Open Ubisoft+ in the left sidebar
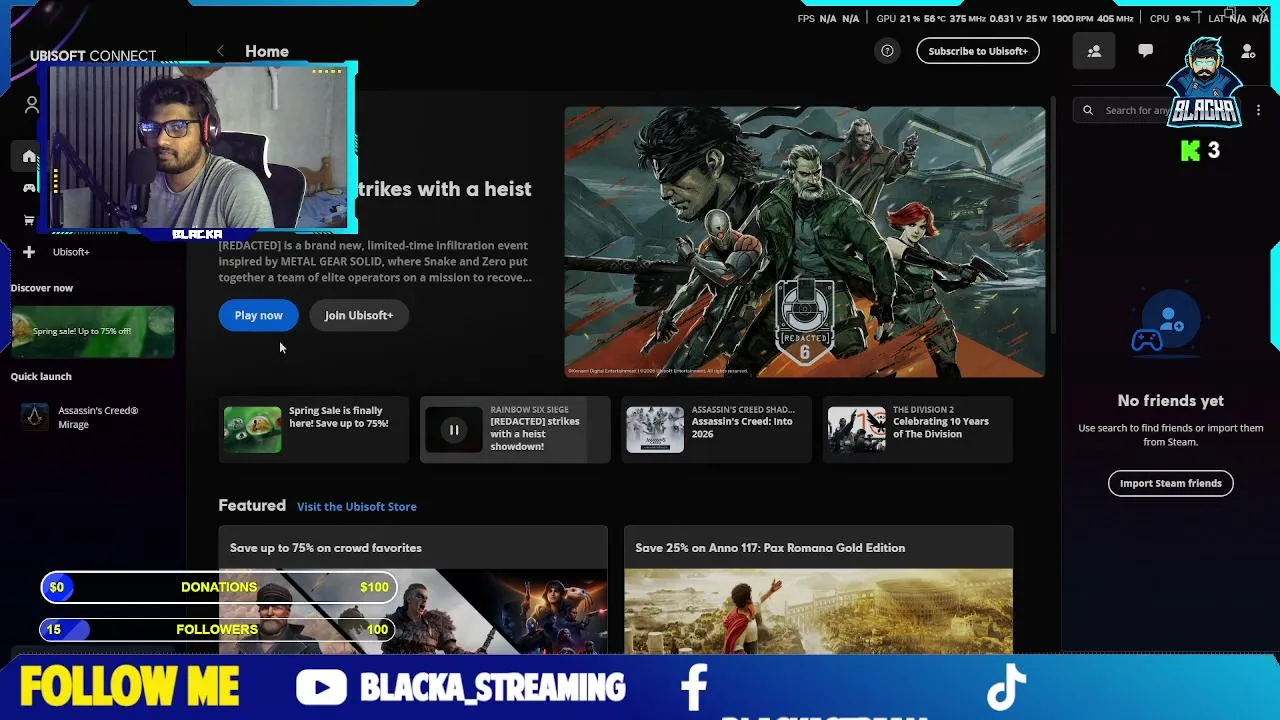This screenshot has height=720, width=1280. click(x=71, y=252)
